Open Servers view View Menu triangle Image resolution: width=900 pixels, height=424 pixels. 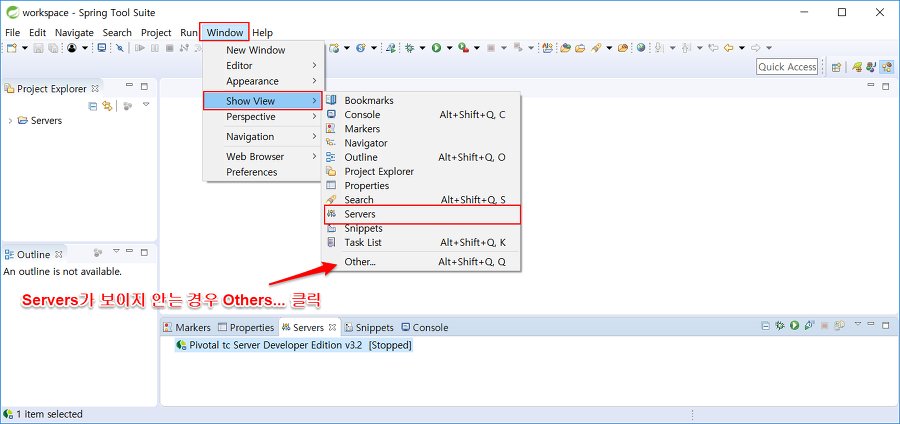(858, 324)
